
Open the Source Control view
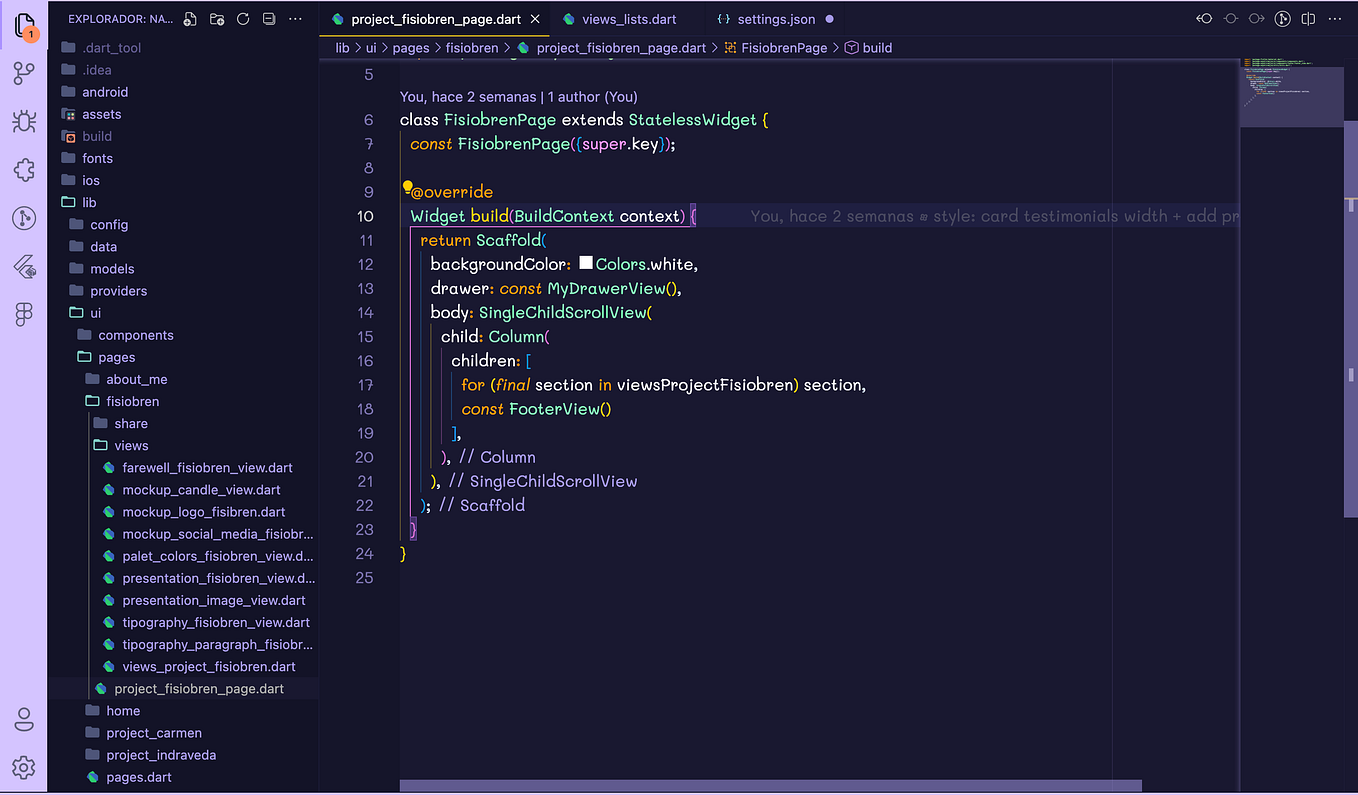click(23, 71)
